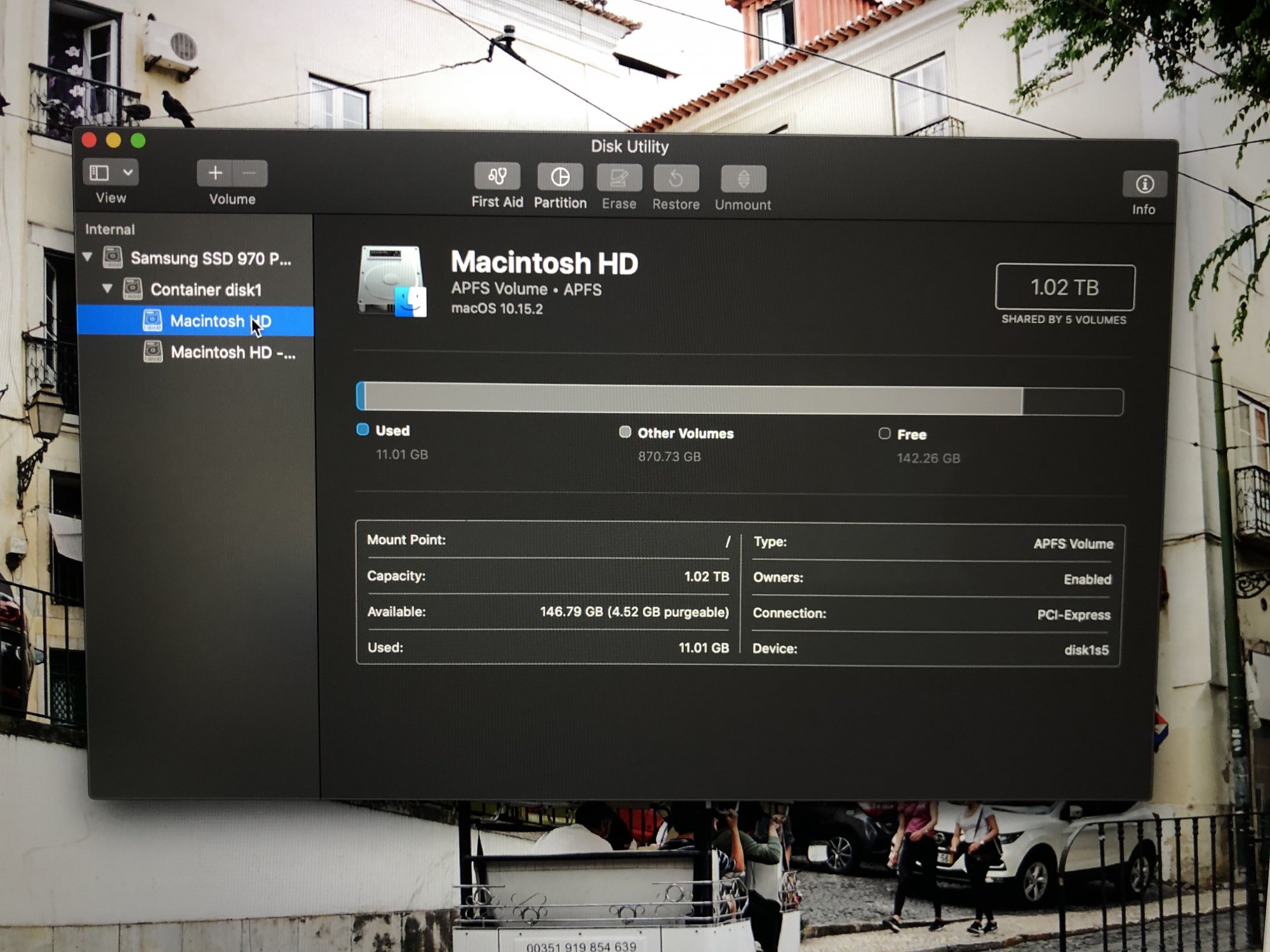Click the Restore toolbar icon
The width and height of the screenshot is (1270, 952).
coord(676,179)
